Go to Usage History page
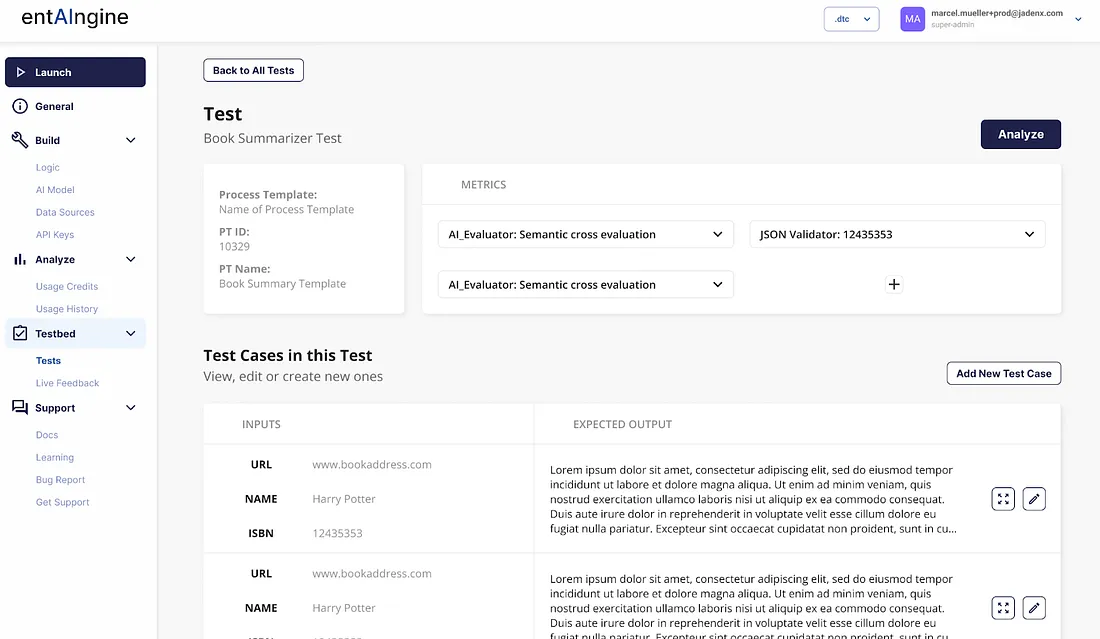This screenshot has width=1100, height=639. tap(67, 309)
